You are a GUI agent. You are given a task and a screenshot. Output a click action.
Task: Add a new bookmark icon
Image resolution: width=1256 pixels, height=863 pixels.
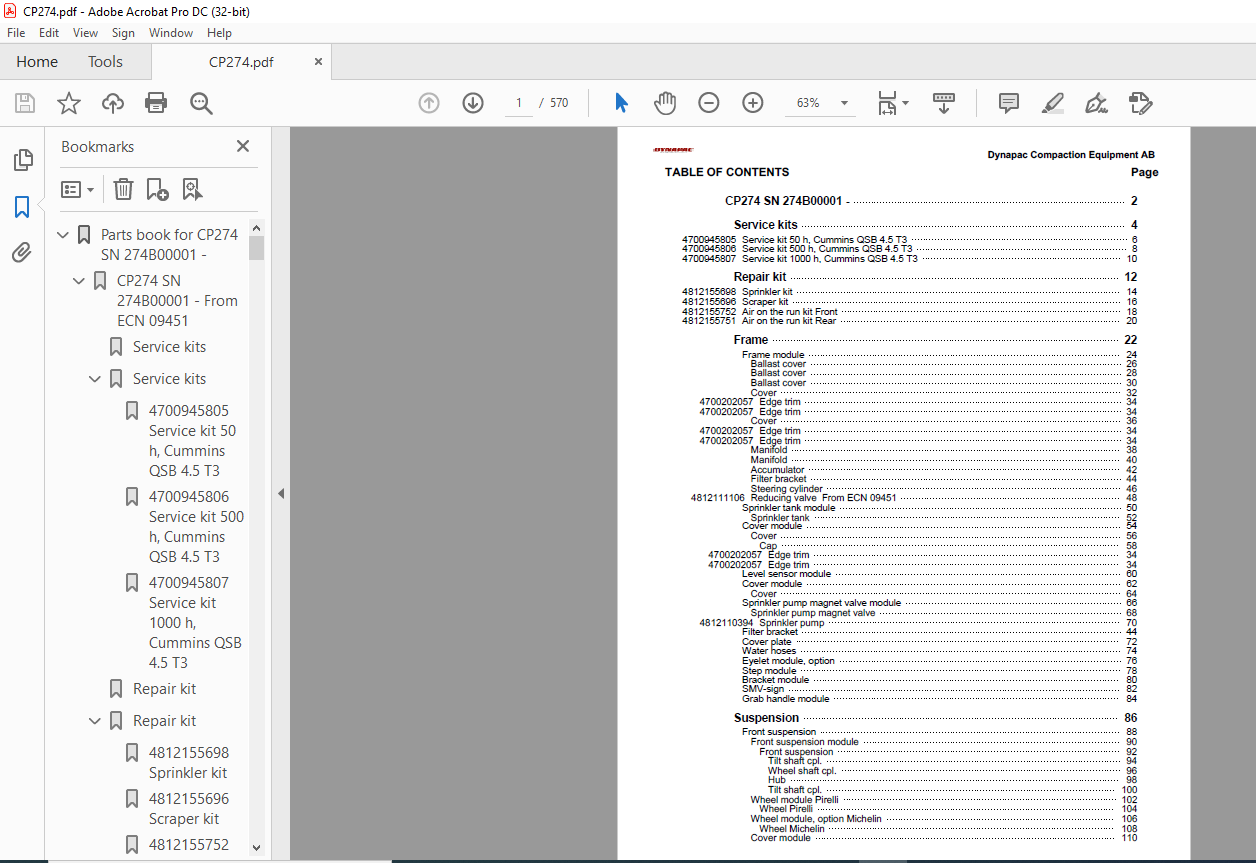pos(157,189)
